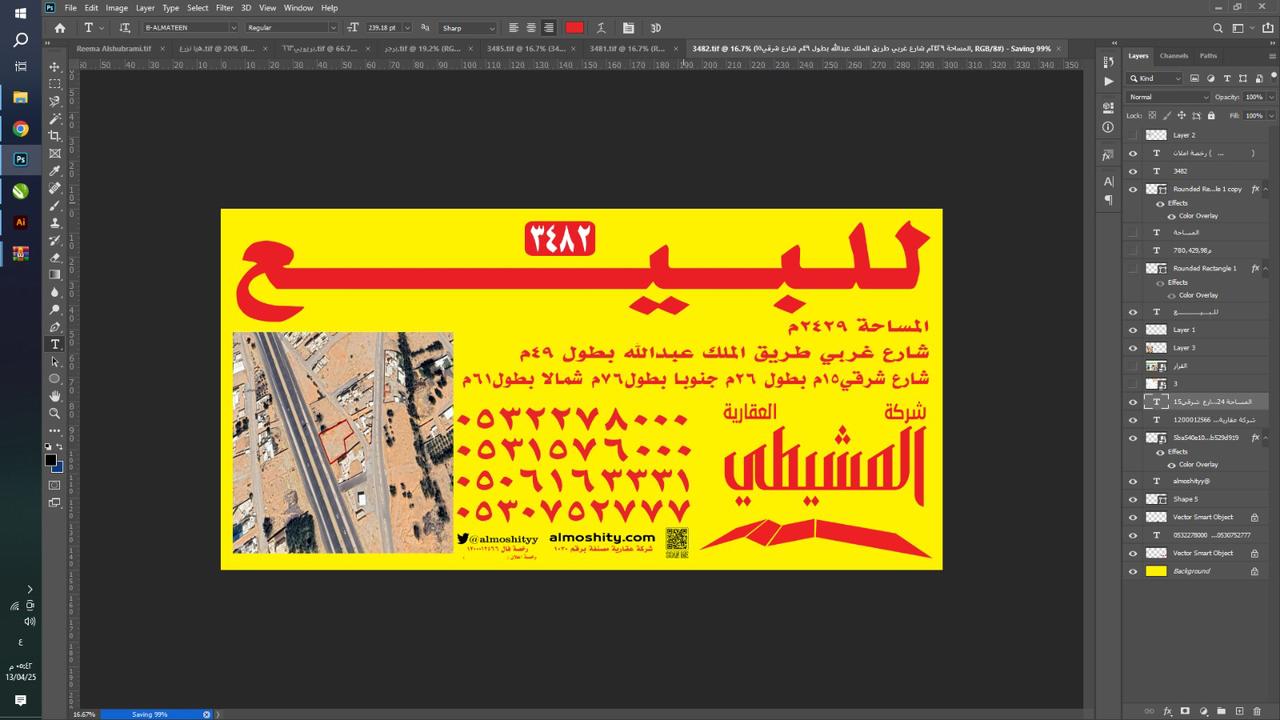Screen dimensions: 1280x720
Task: Hide the 3482 text layer
Action: [1133, 171]
